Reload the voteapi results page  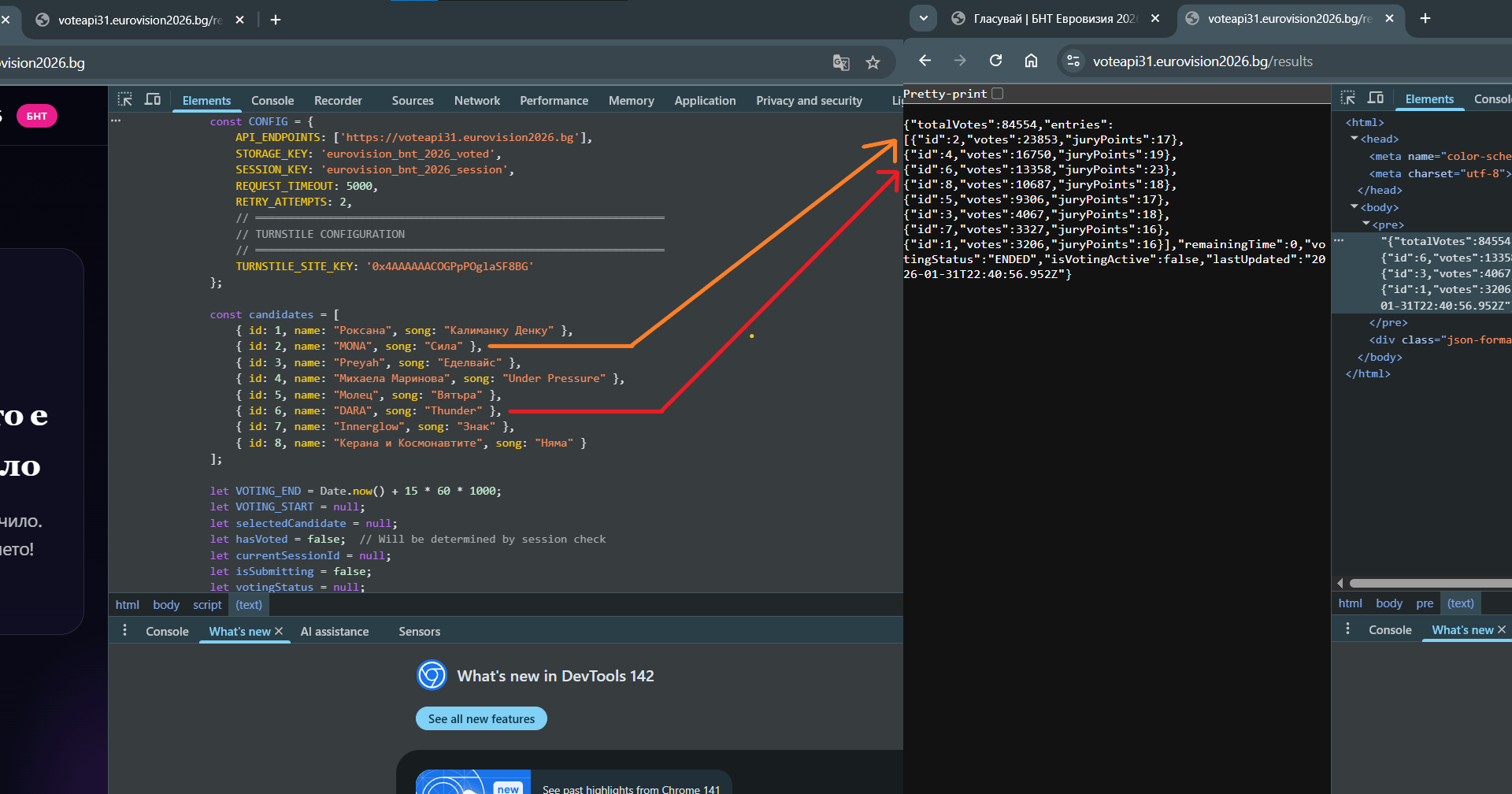995,61
